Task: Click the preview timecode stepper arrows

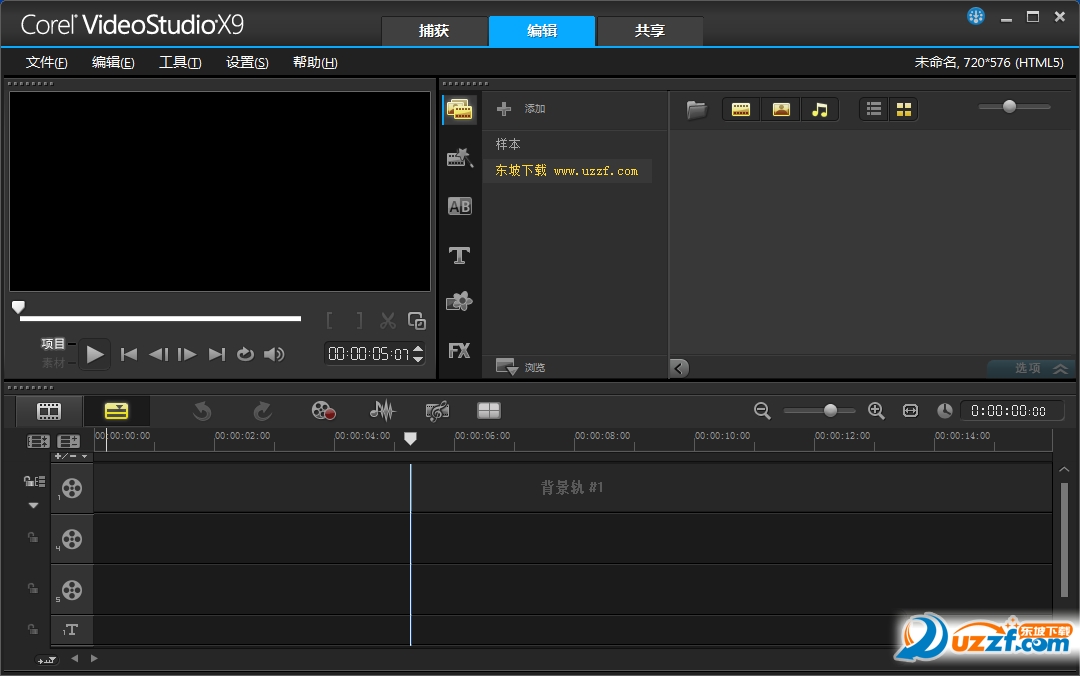Action: [417, 354]
